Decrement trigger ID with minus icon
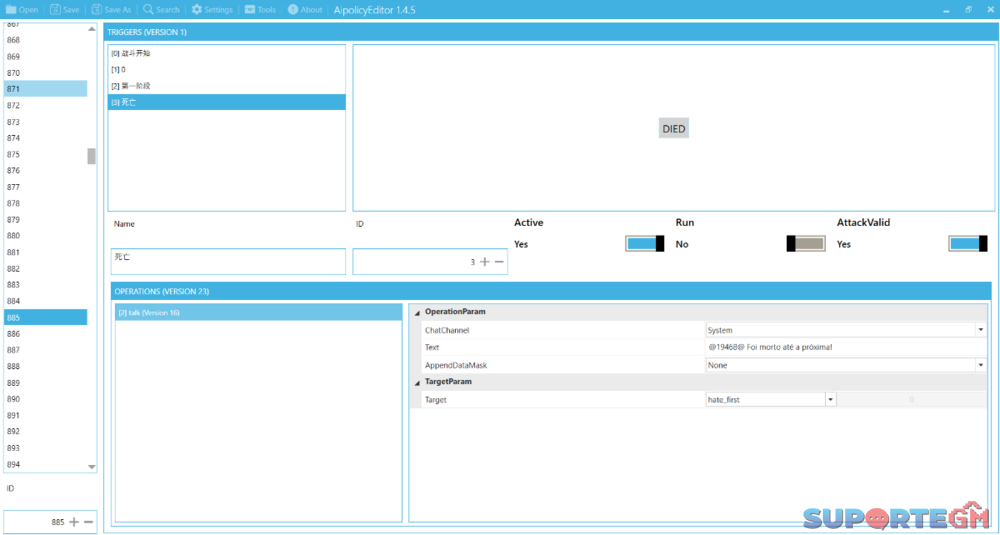 pos(499,262)
